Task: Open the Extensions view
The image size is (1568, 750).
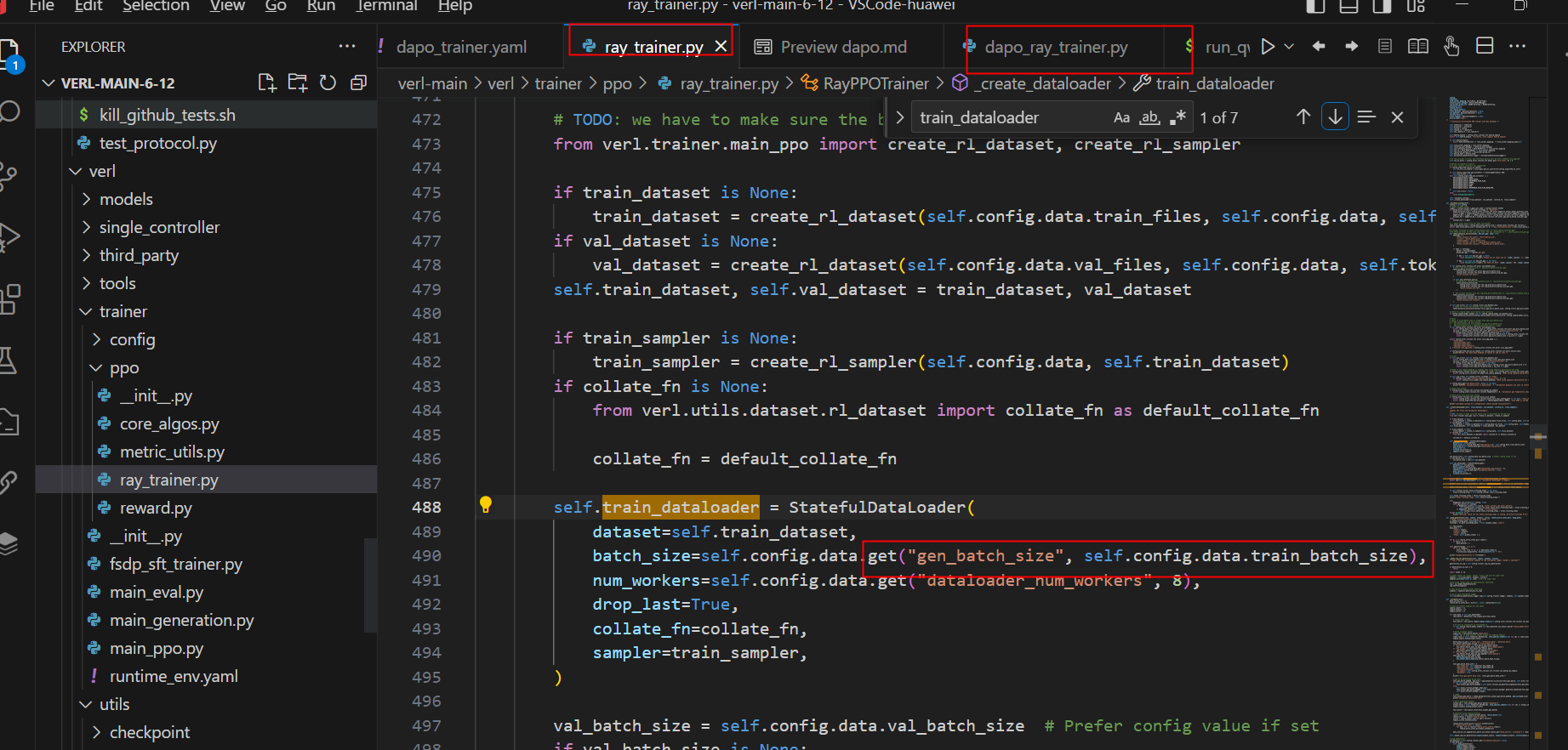Action: tap(9, 299)
